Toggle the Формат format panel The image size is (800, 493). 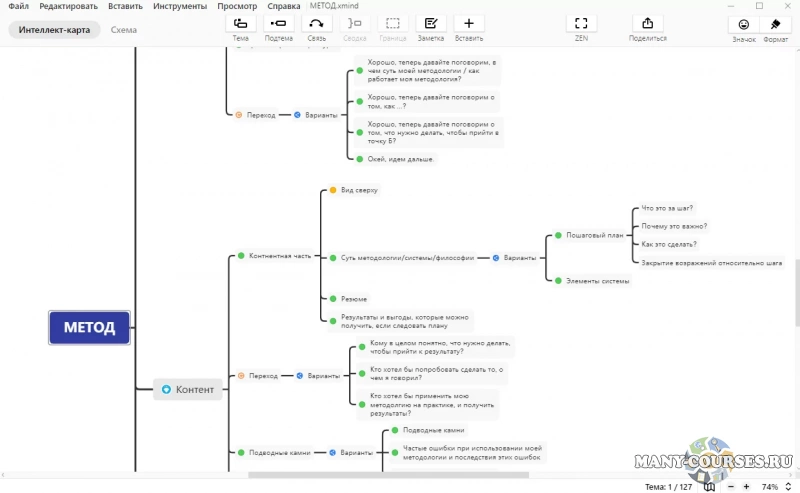point(775,24)
